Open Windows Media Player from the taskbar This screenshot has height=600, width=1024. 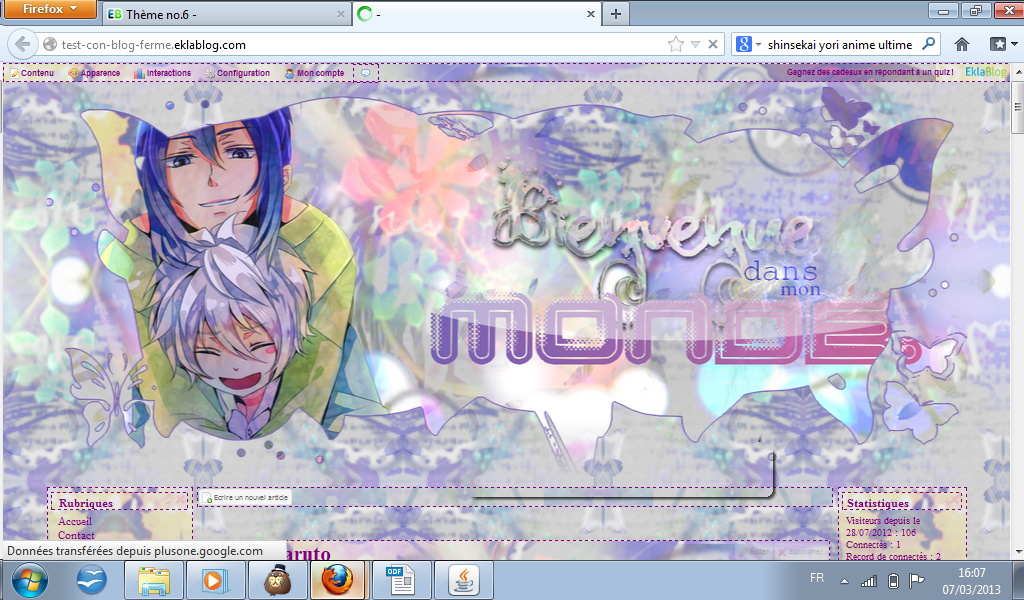(214, 580)
